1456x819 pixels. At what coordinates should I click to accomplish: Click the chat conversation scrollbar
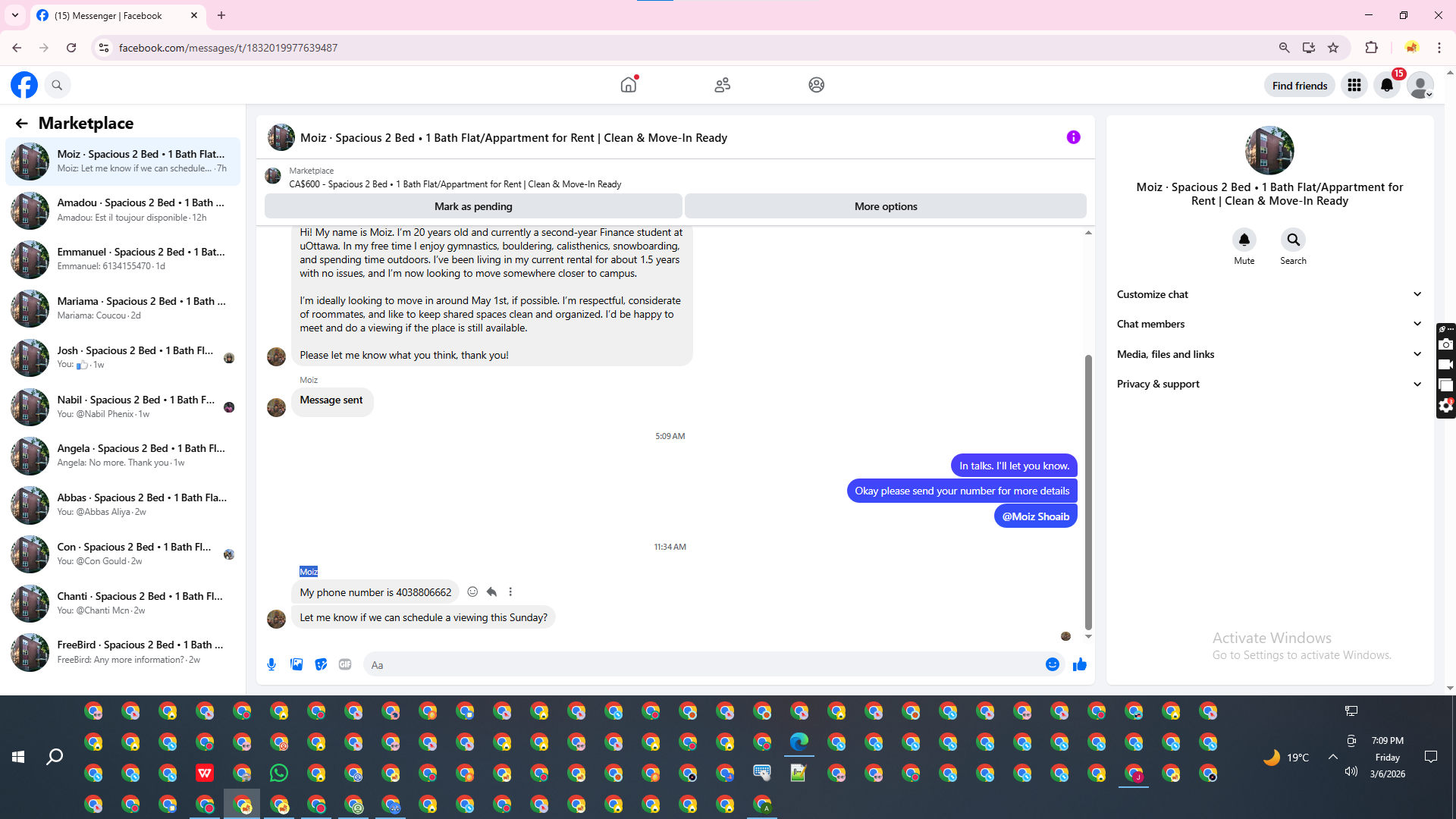[x=1088, y=493]
